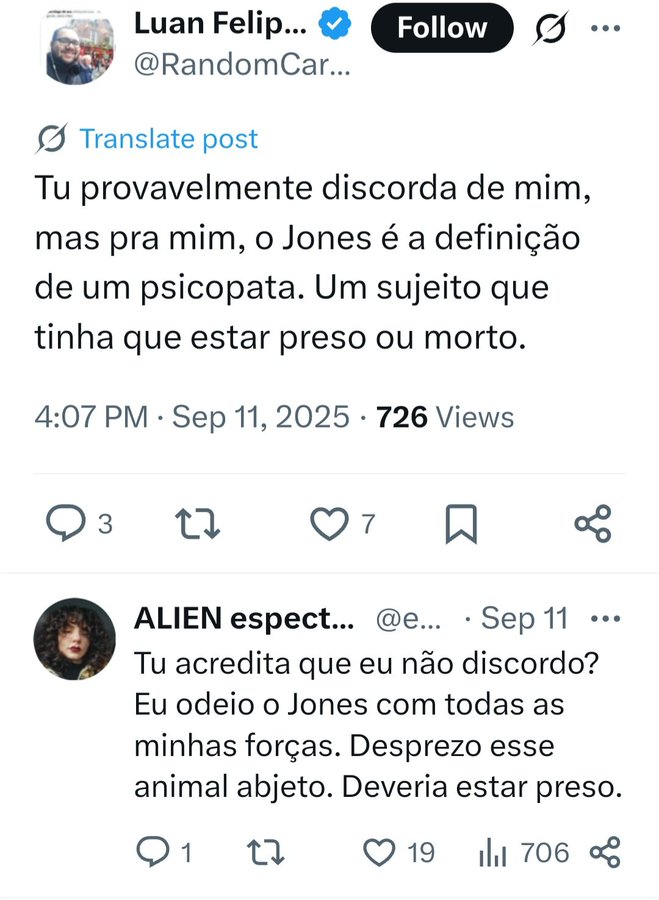Open more options on the ALIEN reply
The height and width of the screenshot is (900, 659).
click(606, 617)
